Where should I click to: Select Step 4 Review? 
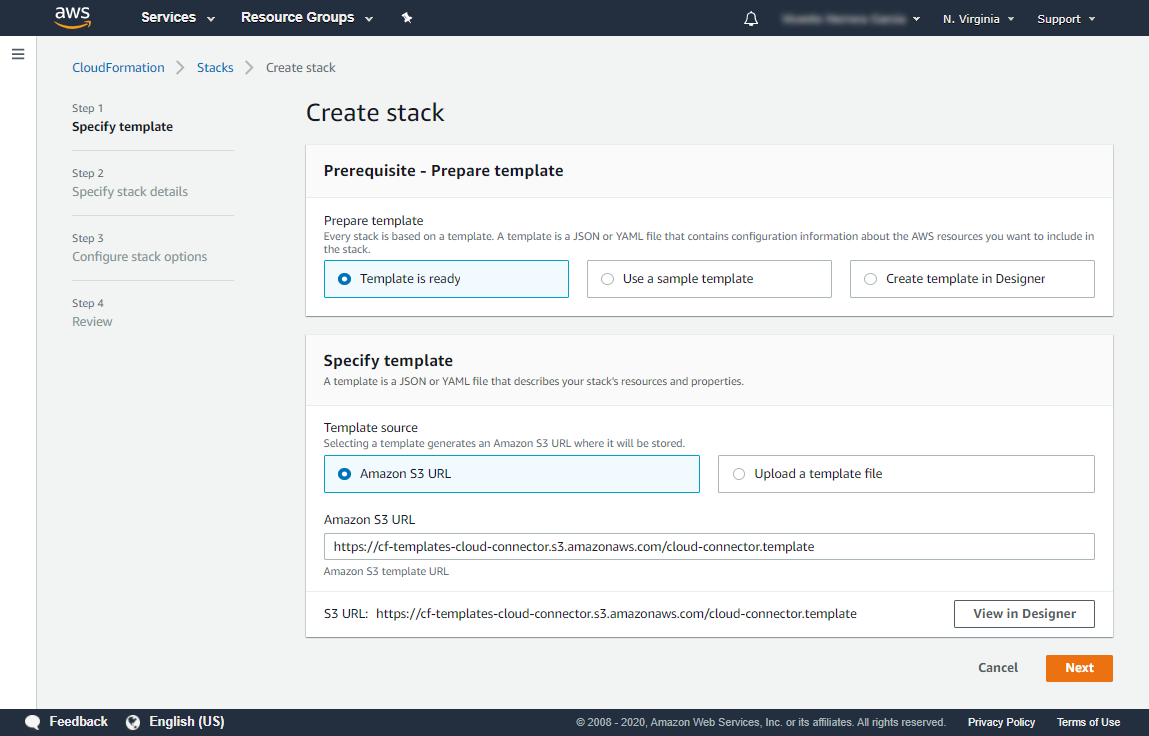[x=92, y=313]
